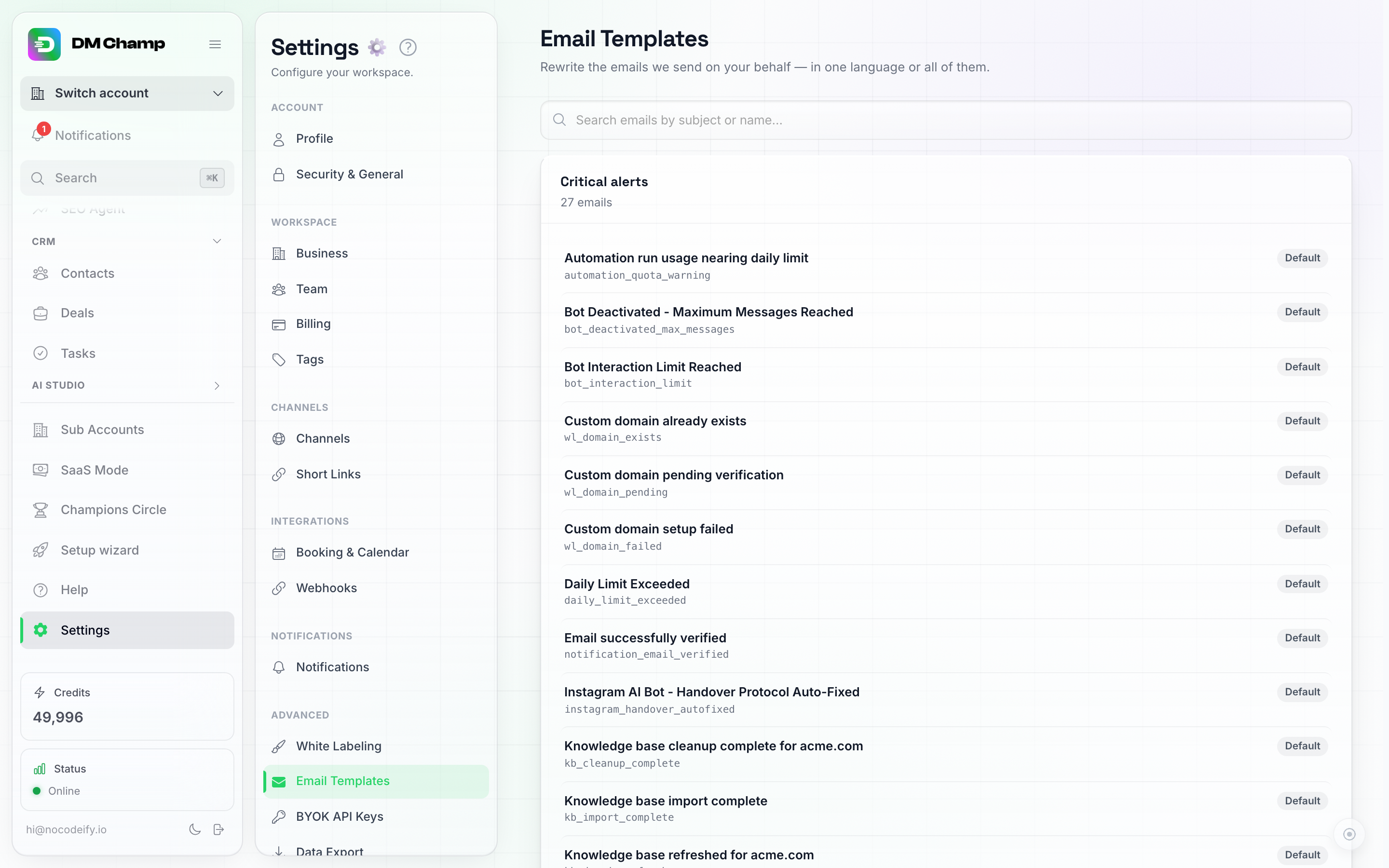
Task: Click Default badge on Email successfully verified row
Action: click(x=1302, y=638)
